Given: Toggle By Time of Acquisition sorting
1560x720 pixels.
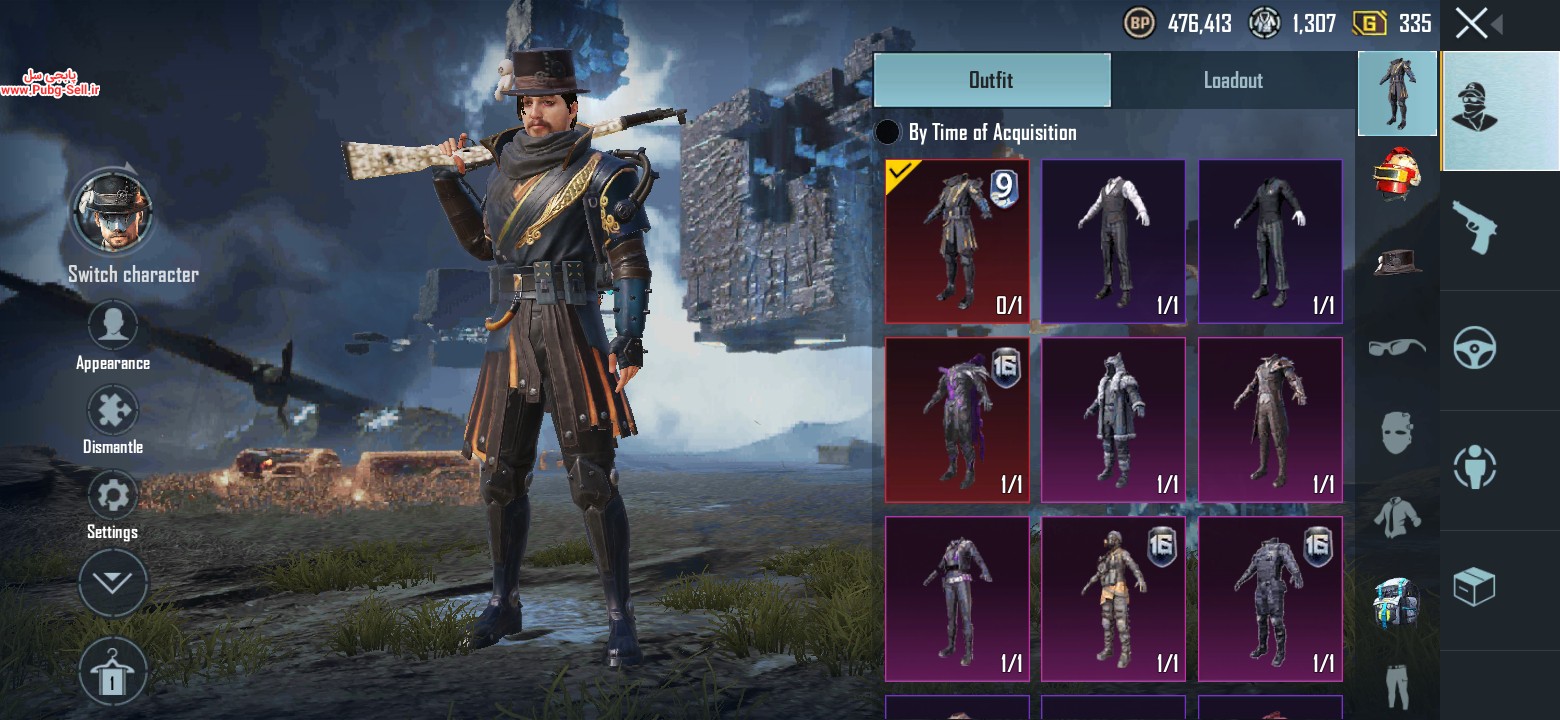Looking at the screenshot, I should [x=976, y=132].
